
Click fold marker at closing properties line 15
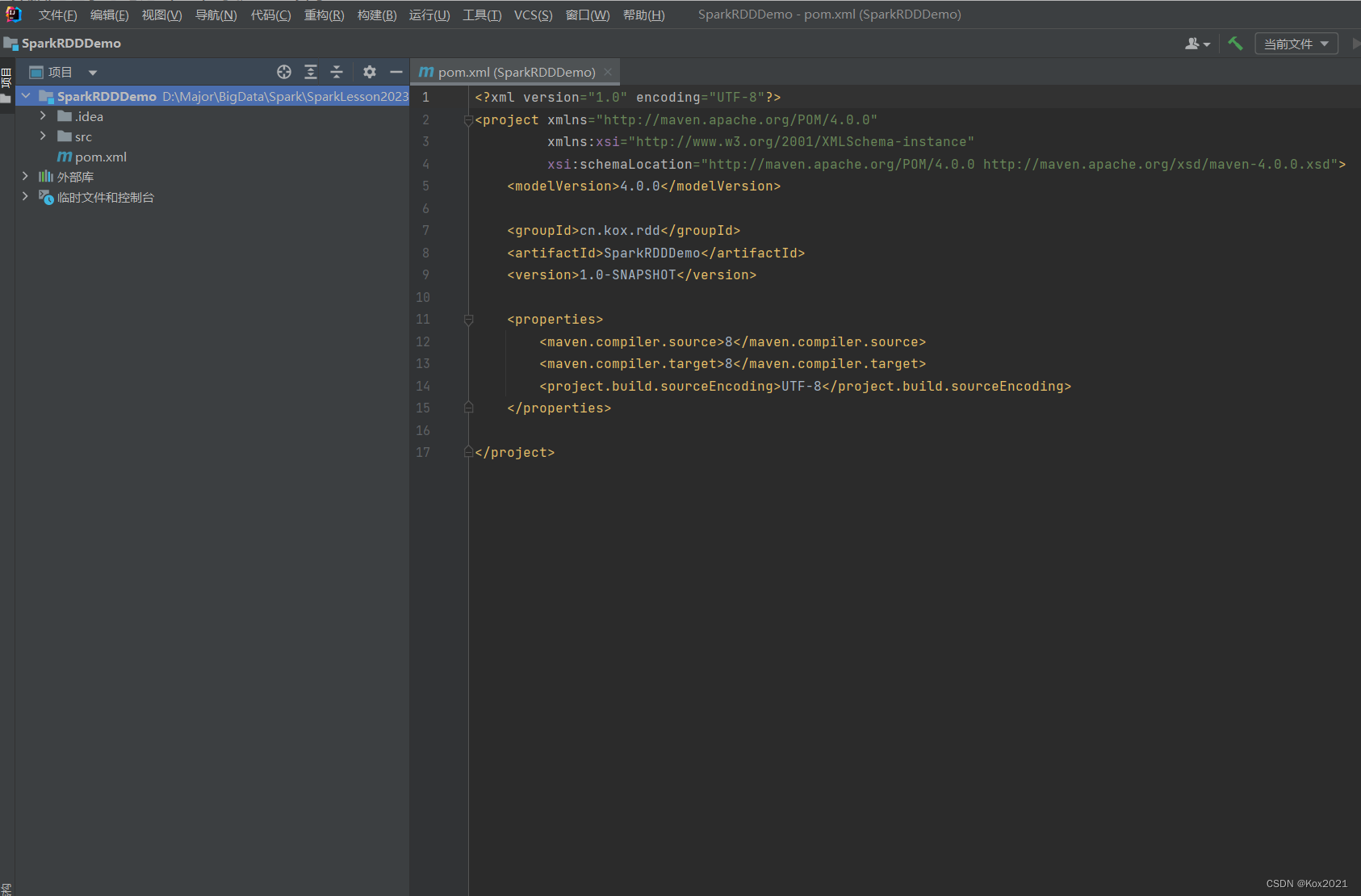point(468,408)
